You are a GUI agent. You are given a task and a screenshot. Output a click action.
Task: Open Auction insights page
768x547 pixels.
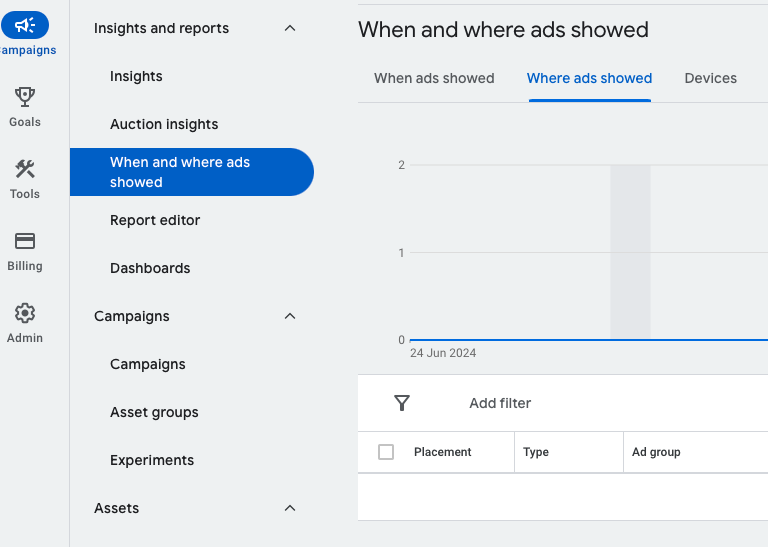pyautogui.click(x=164, y=124)
